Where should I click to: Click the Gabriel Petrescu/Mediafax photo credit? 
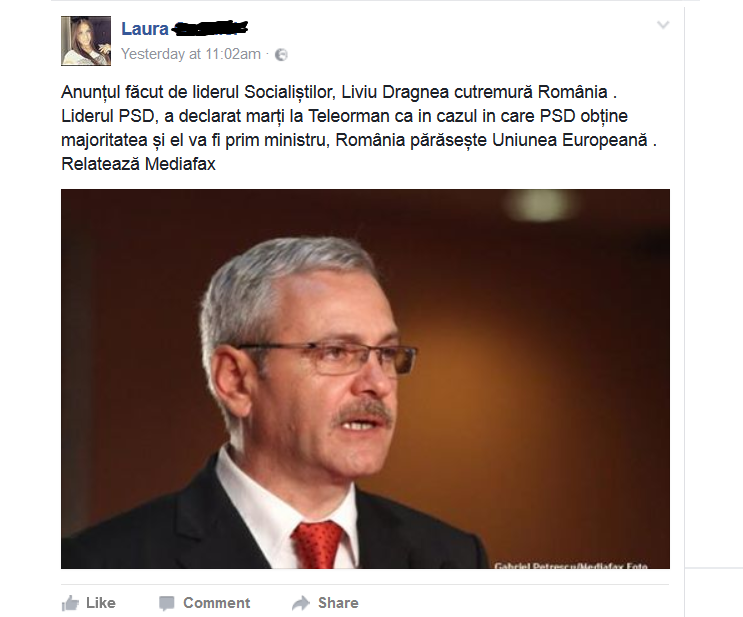click(571, 565)
